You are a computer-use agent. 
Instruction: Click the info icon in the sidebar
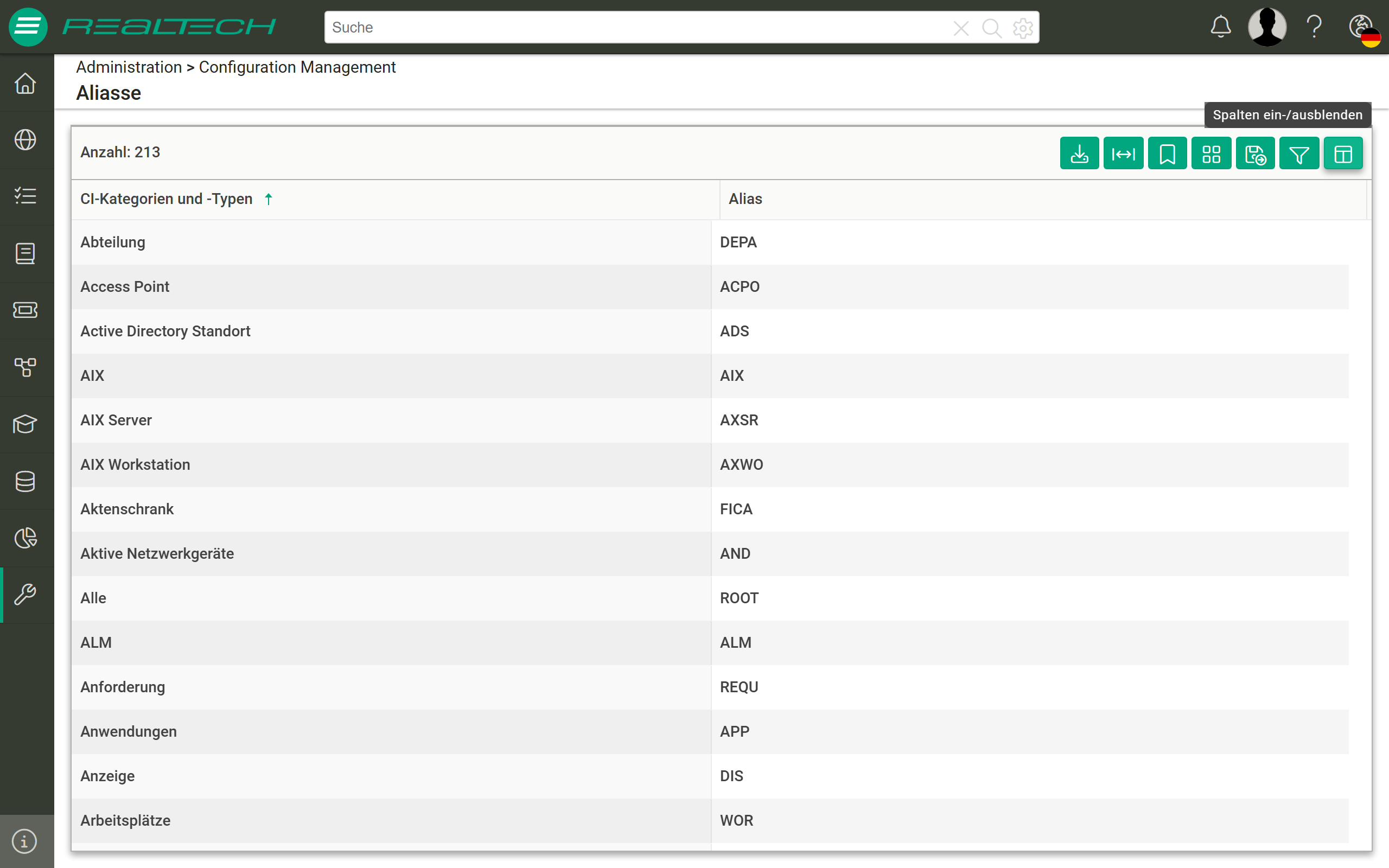click(24, 841)
